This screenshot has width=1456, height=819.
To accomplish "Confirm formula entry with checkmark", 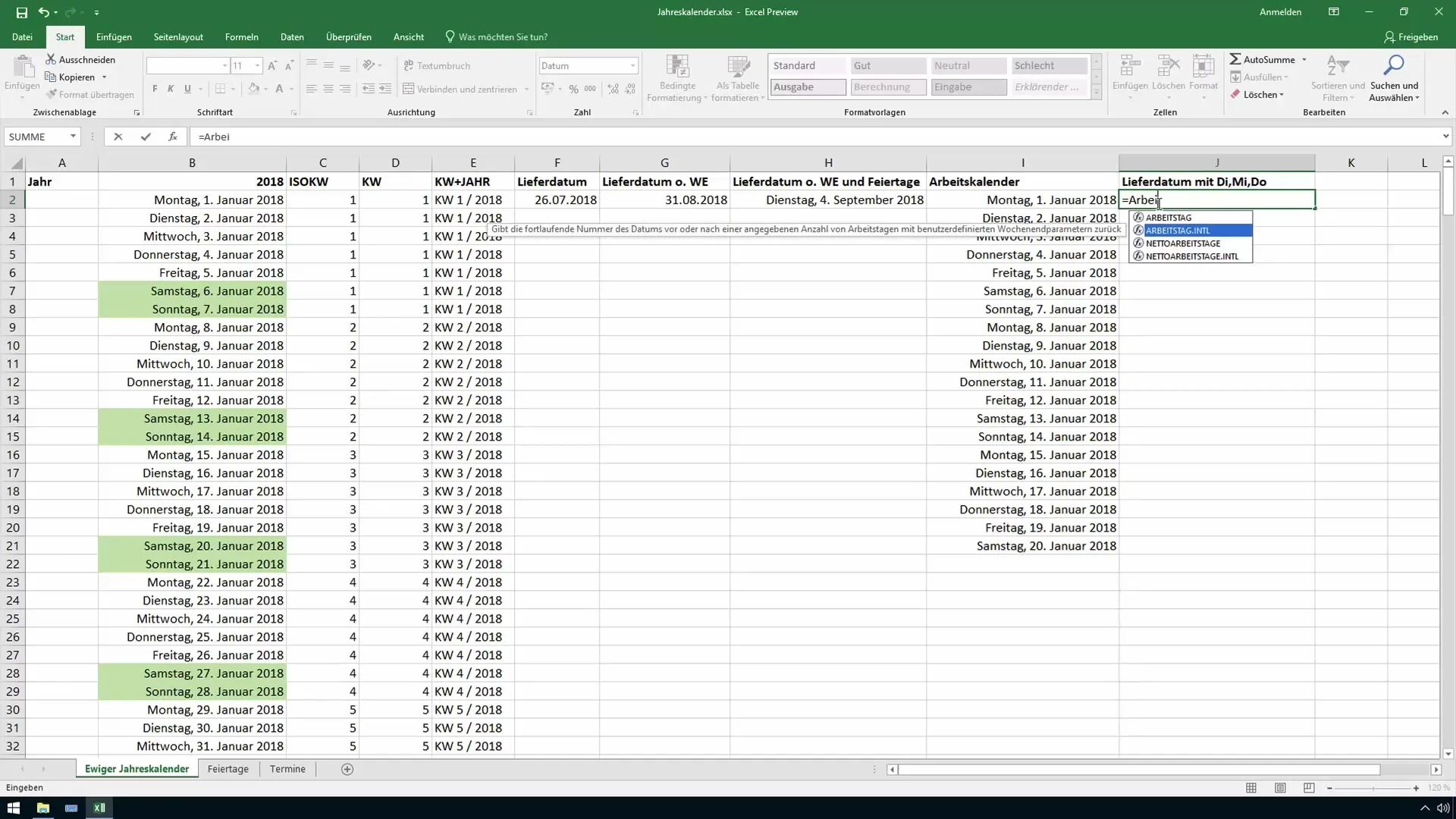I will click(x=146, y=136).
